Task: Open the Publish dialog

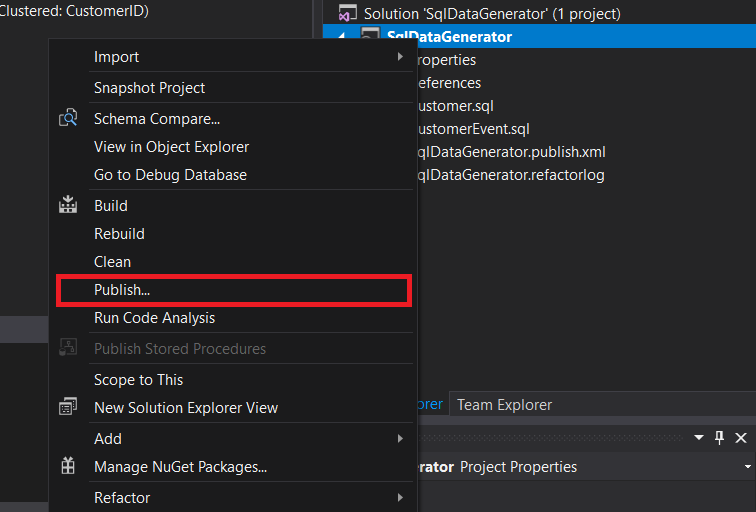Action: [x=234, y=290]
